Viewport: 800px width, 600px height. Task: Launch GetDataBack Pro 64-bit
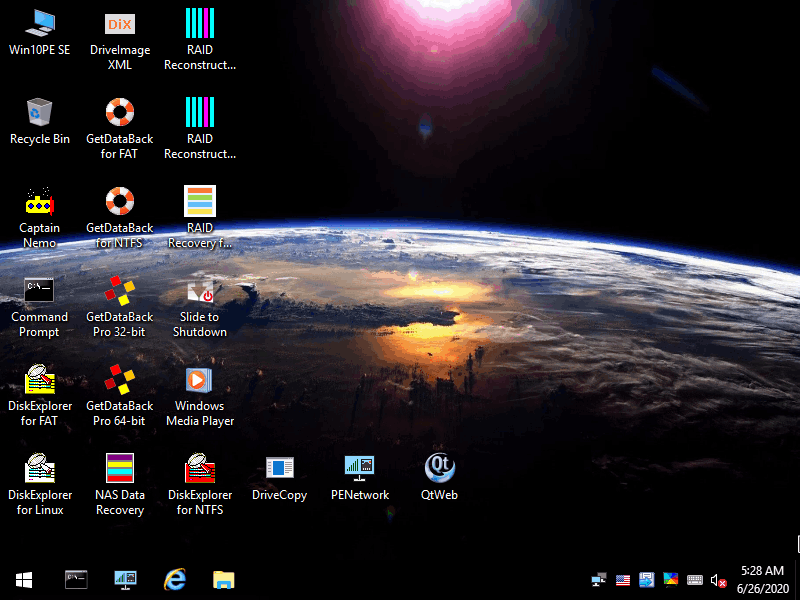(120, 379)
